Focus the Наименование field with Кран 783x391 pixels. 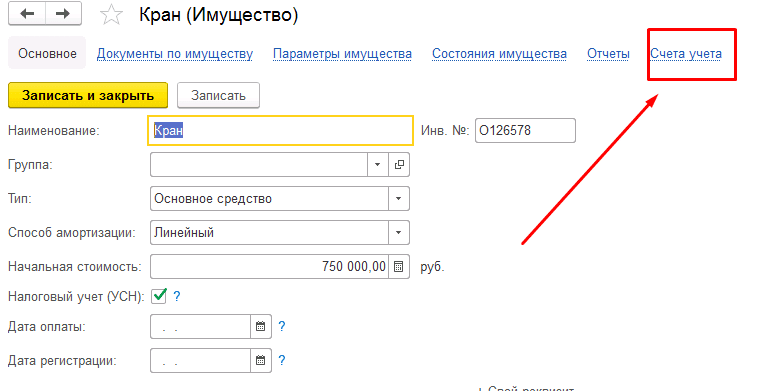(281, 130)
